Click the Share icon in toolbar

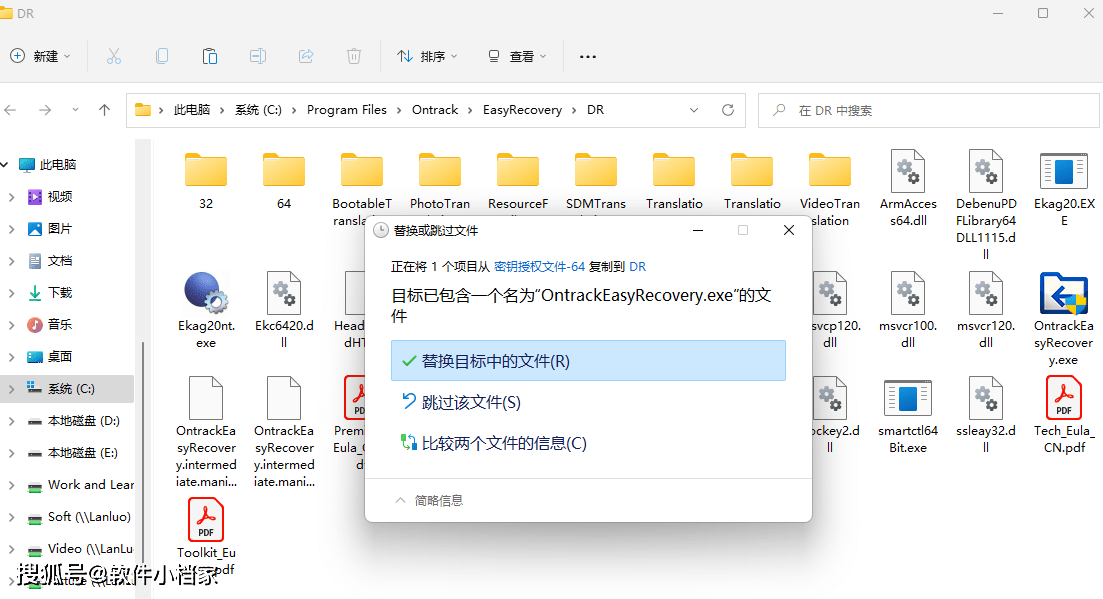click(x=306, y=56)
